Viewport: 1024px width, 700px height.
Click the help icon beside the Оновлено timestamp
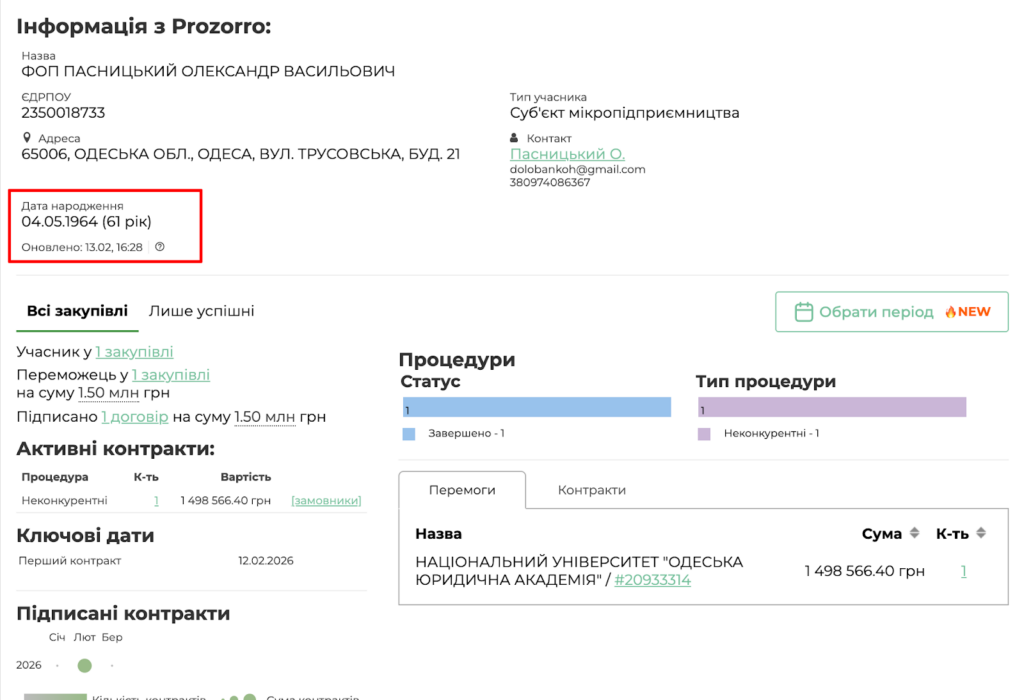pos(160,247)
